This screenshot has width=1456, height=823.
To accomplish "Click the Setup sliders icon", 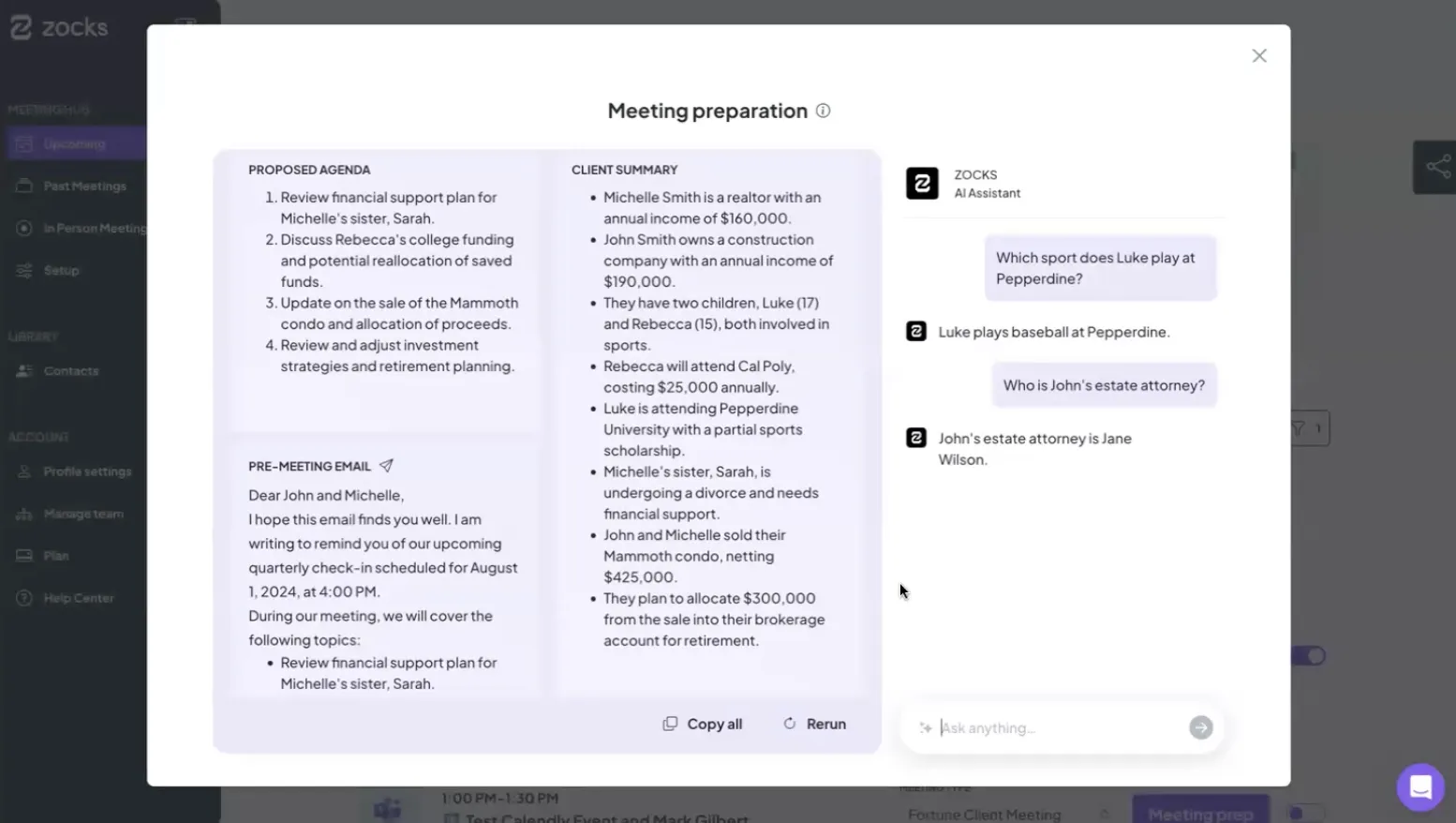I will point(24,270).
